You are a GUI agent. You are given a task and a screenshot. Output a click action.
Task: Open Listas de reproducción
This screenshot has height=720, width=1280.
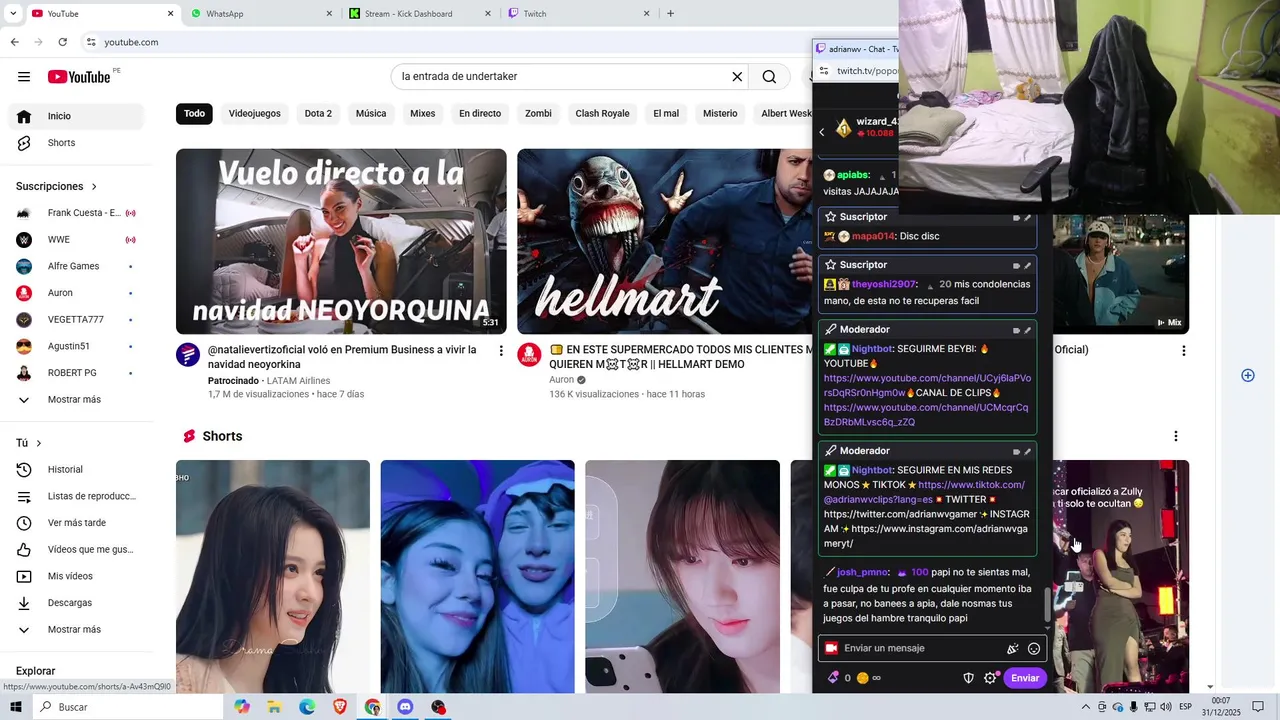(x=76, y=496)
